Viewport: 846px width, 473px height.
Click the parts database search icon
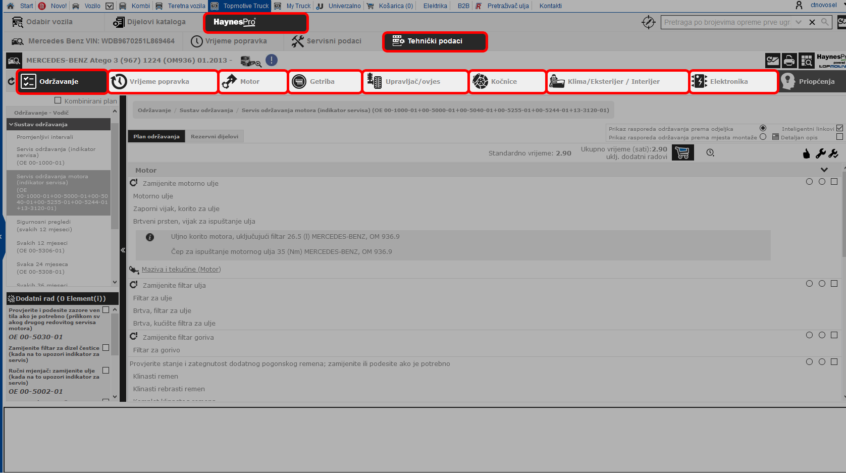point(250,61)
